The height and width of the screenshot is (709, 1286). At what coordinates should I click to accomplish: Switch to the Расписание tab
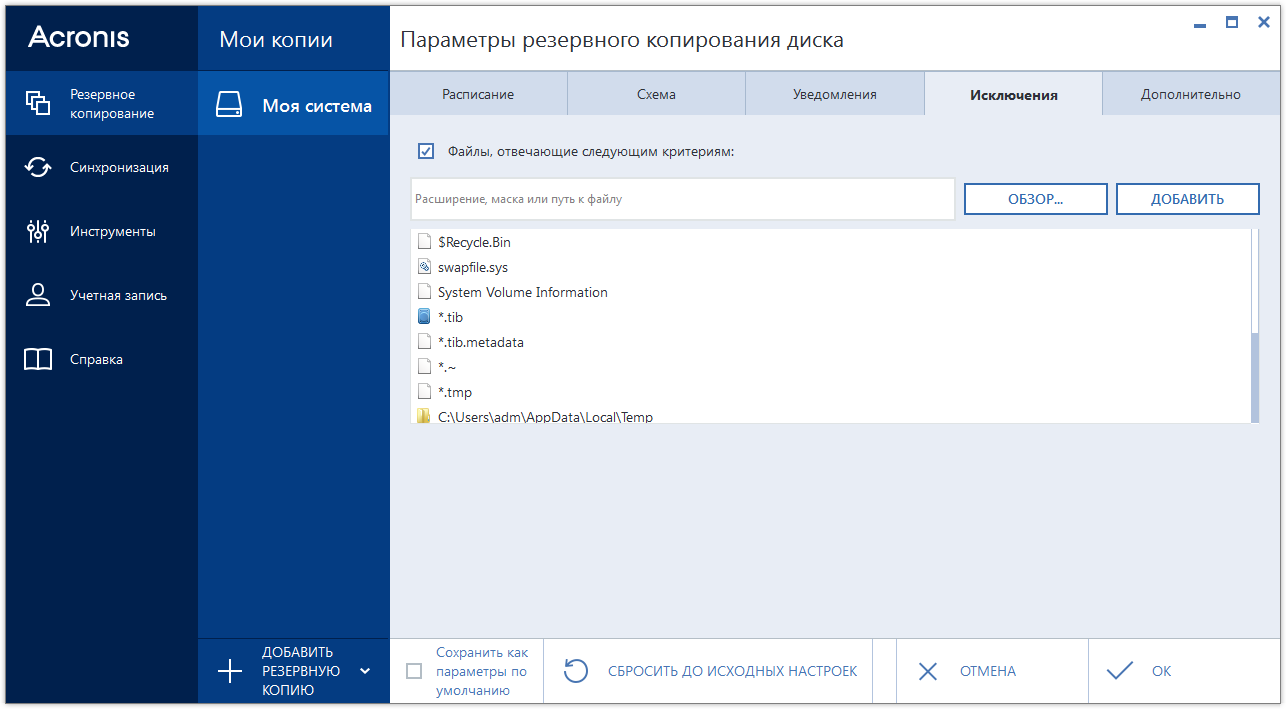479,92
